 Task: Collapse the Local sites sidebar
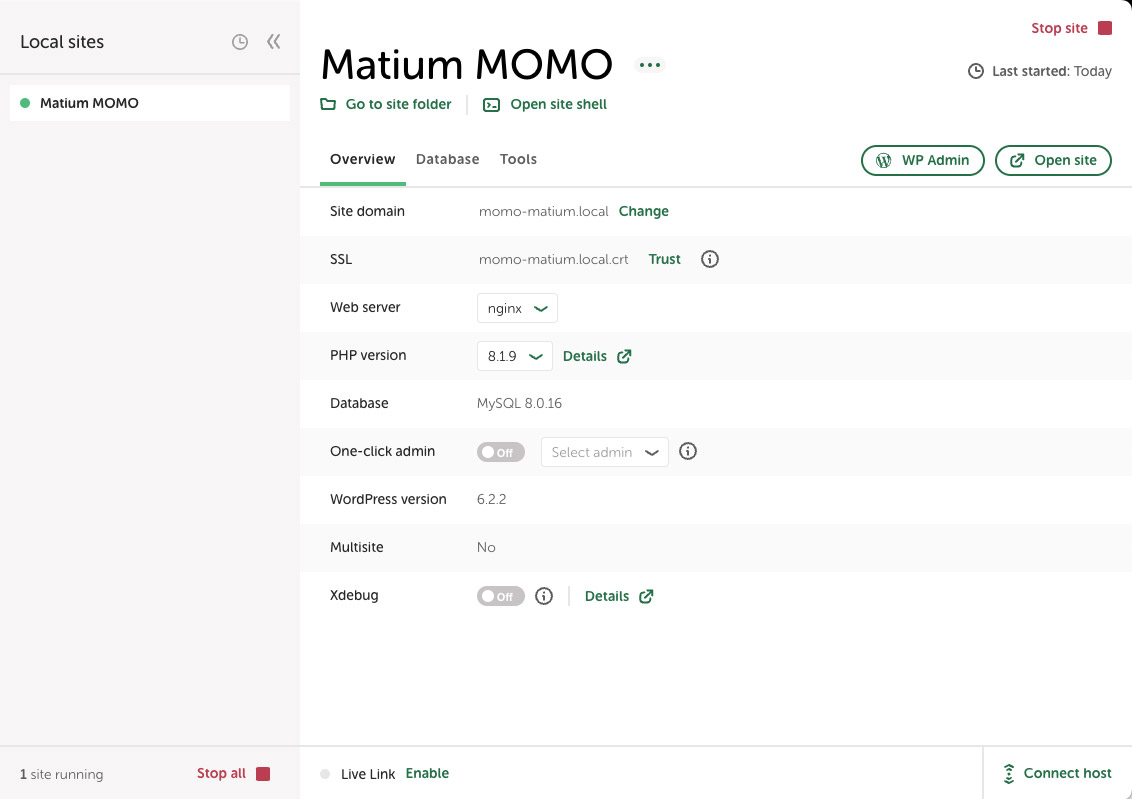coord(273,42)
